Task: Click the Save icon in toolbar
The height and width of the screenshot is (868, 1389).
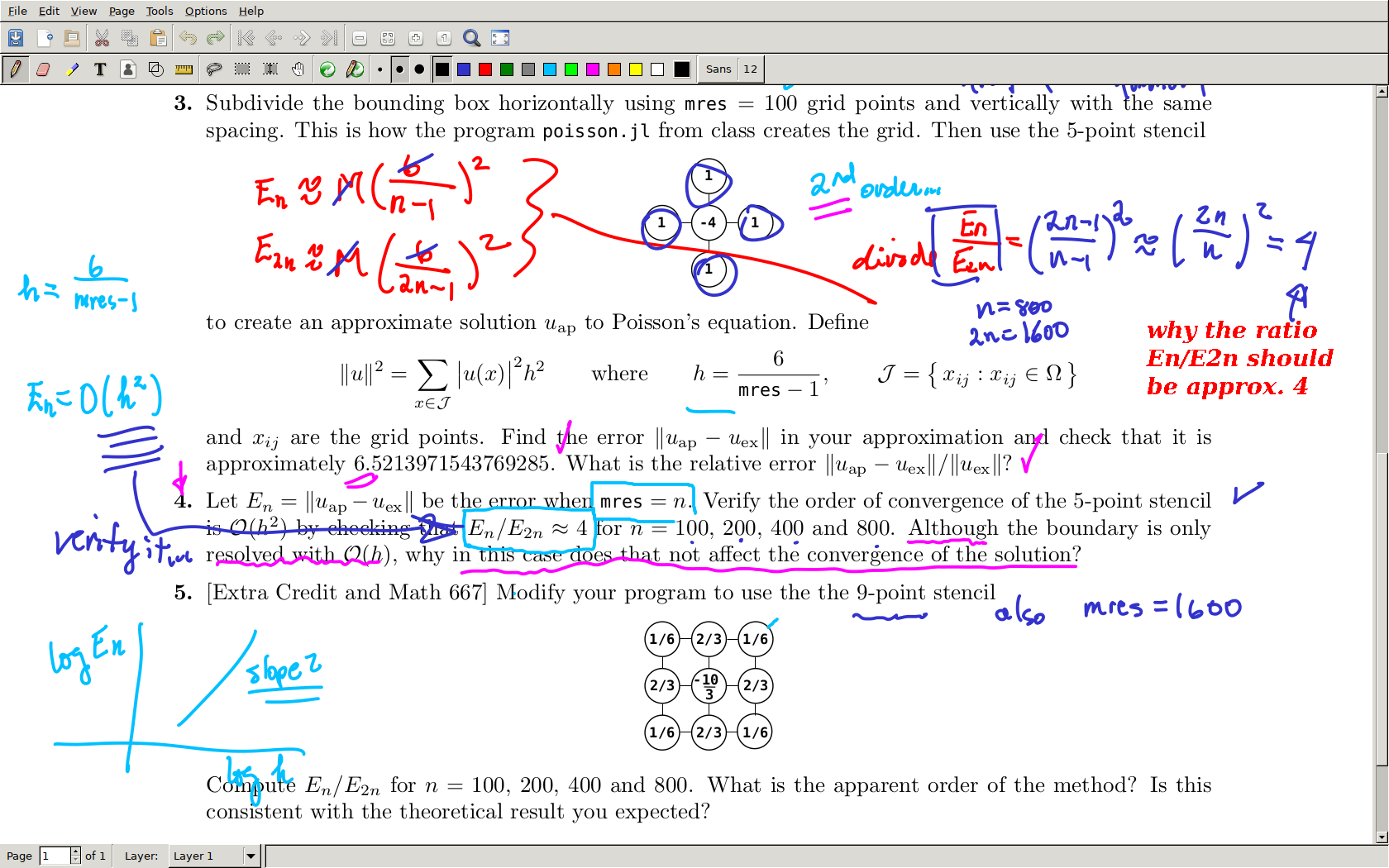Action: point(16,38)
